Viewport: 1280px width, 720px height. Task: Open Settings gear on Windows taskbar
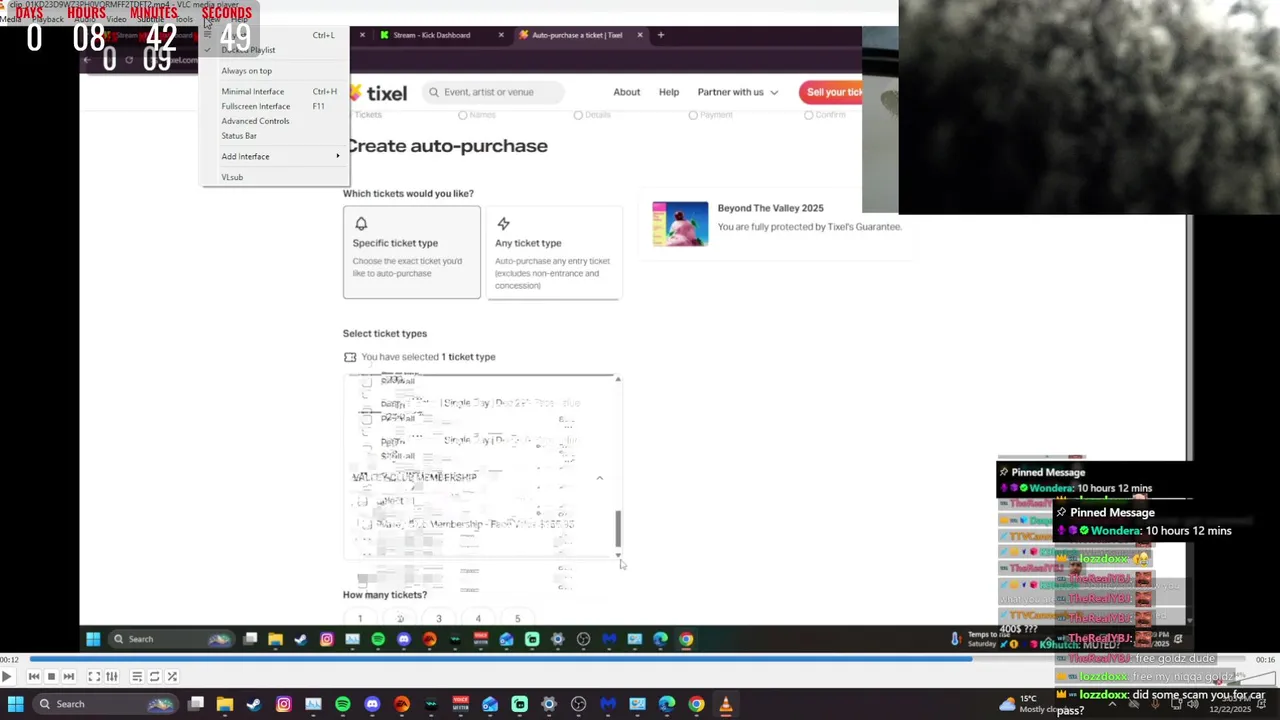coord(549,704)
